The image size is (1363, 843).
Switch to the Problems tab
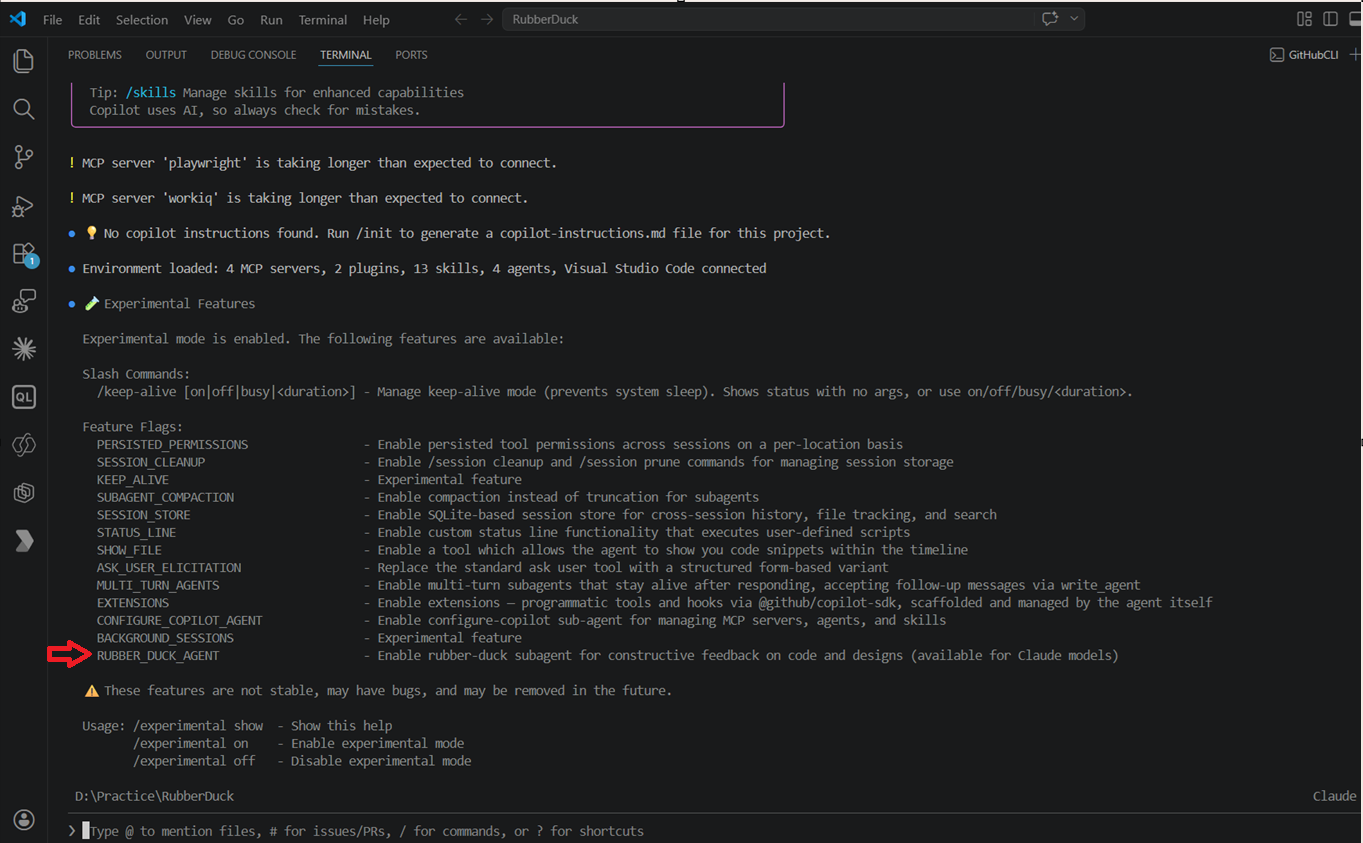(95, 55)
